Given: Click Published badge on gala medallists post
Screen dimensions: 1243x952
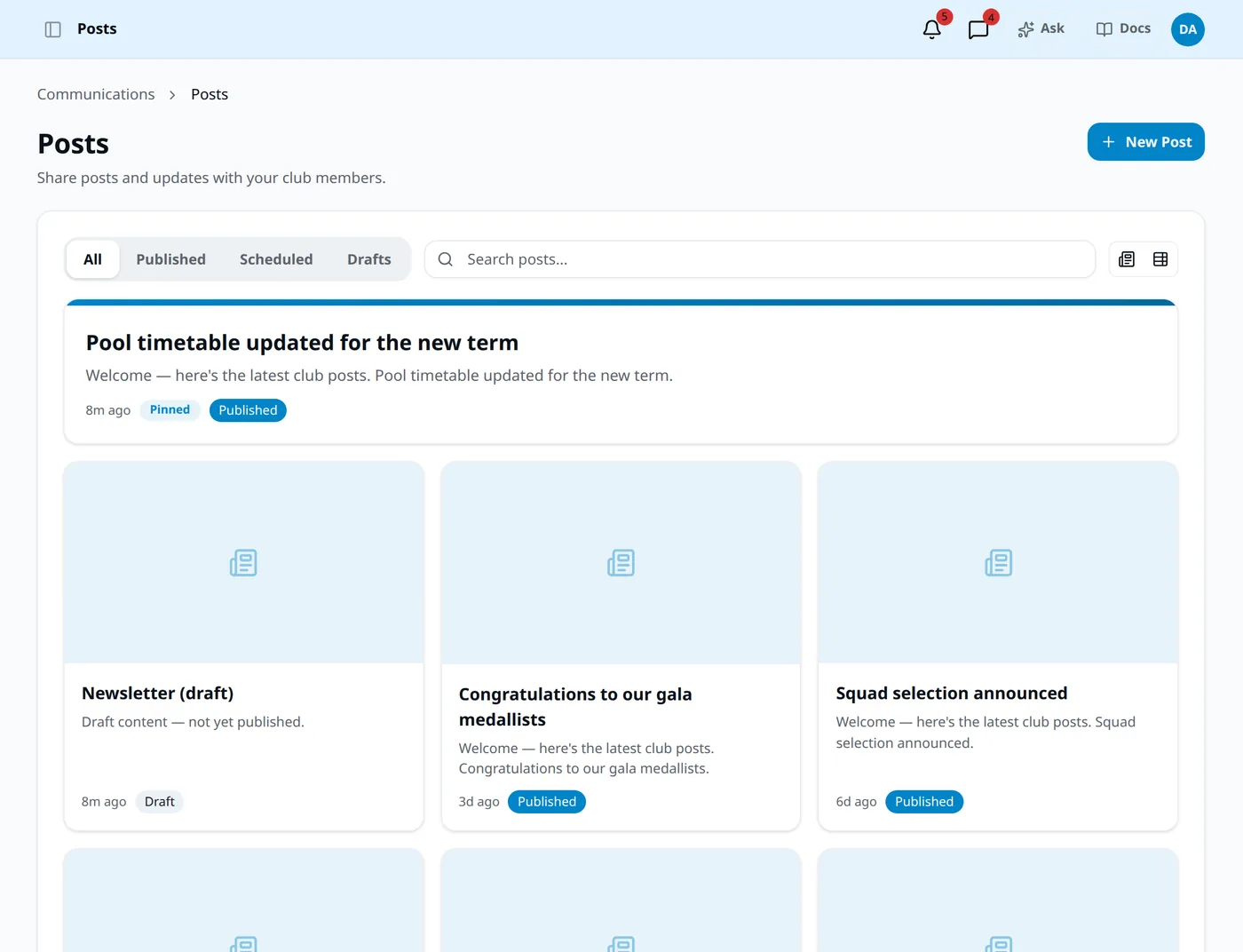Looking at the screenshot, I should click(x=547, y=802).
